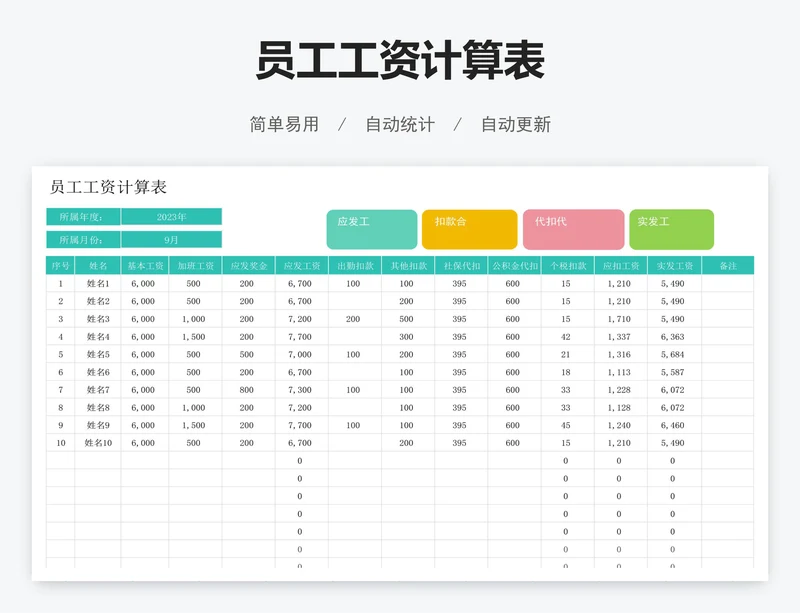Select the 300 其他扣款 cell for 姓名4
Viewport: 800px width, 613px height.
tap(408, 336)
